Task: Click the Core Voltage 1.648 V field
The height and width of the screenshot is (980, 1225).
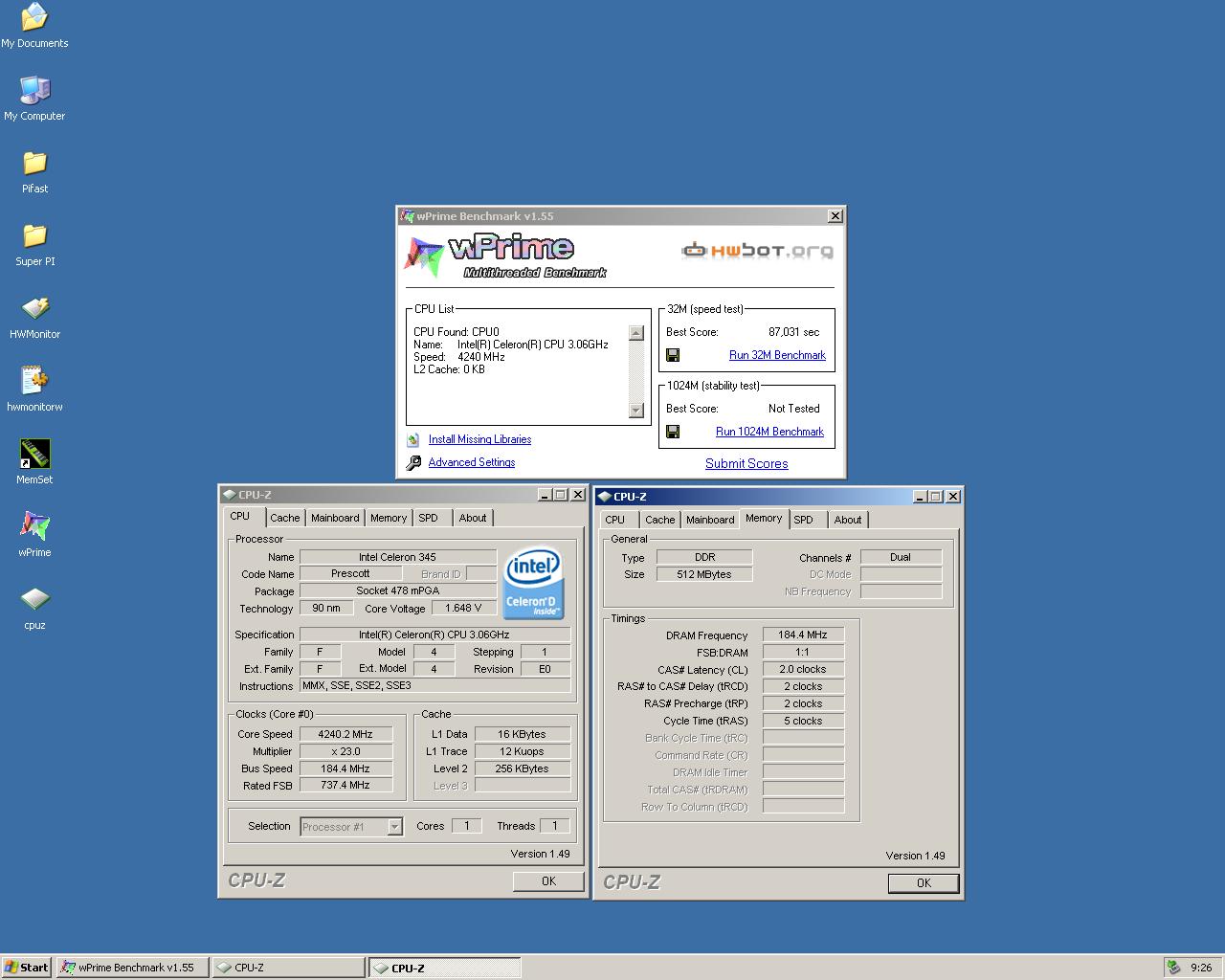Action: 464,608
